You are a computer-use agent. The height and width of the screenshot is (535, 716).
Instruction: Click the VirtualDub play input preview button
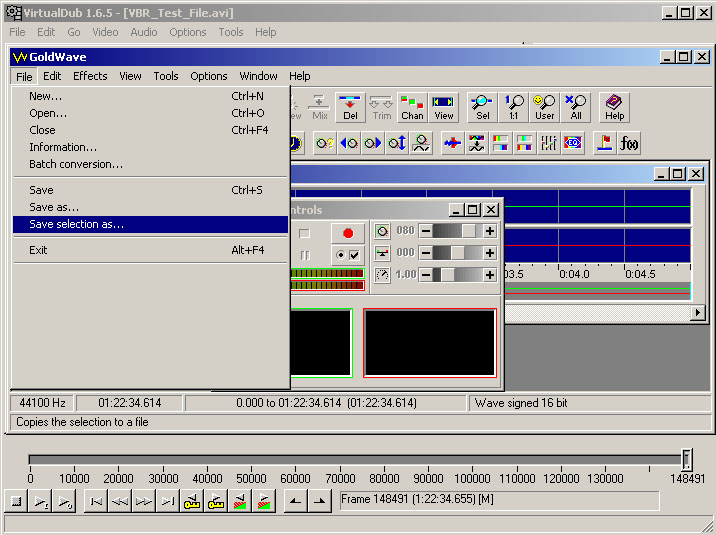(40, 501)
